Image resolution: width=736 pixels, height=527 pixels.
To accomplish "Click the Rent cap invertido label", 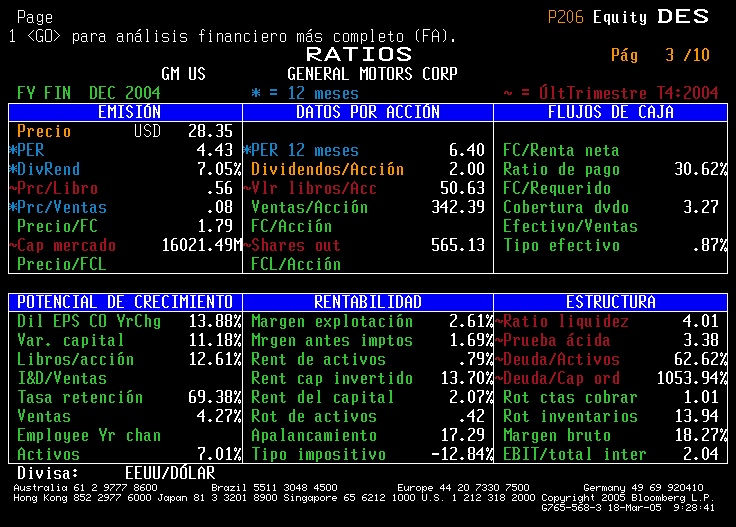I will [x=332, y=378].
